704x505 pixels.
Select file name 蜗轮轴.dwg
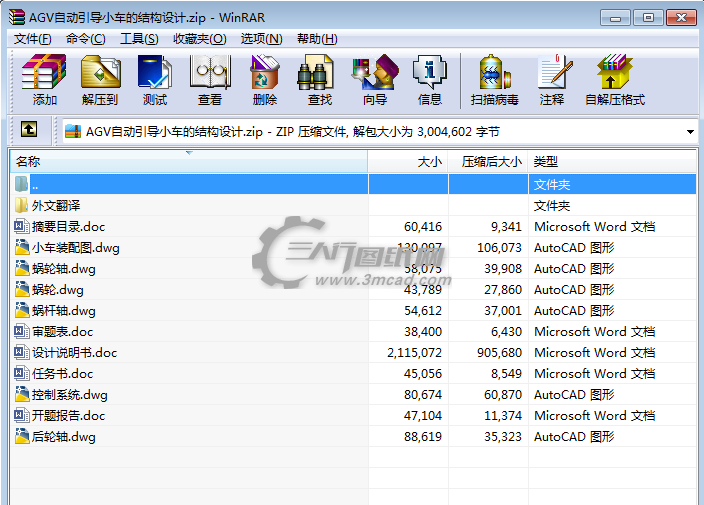[x=63, y=269]
